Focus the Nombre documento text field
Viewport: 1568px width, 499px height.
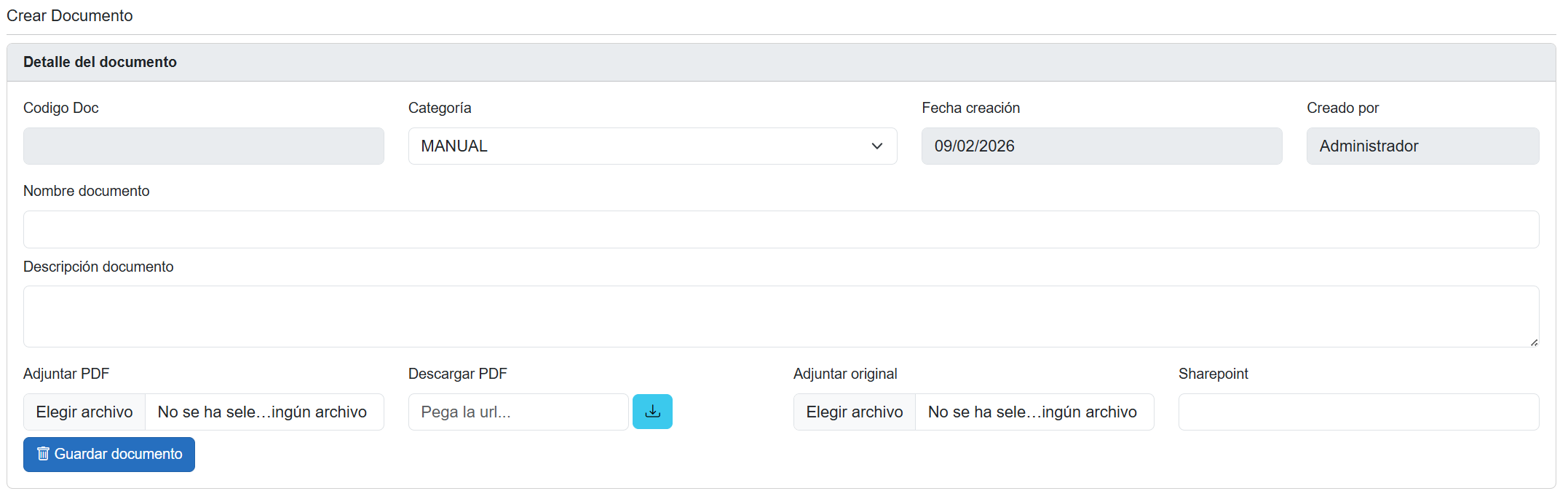(x=780, y=229)
